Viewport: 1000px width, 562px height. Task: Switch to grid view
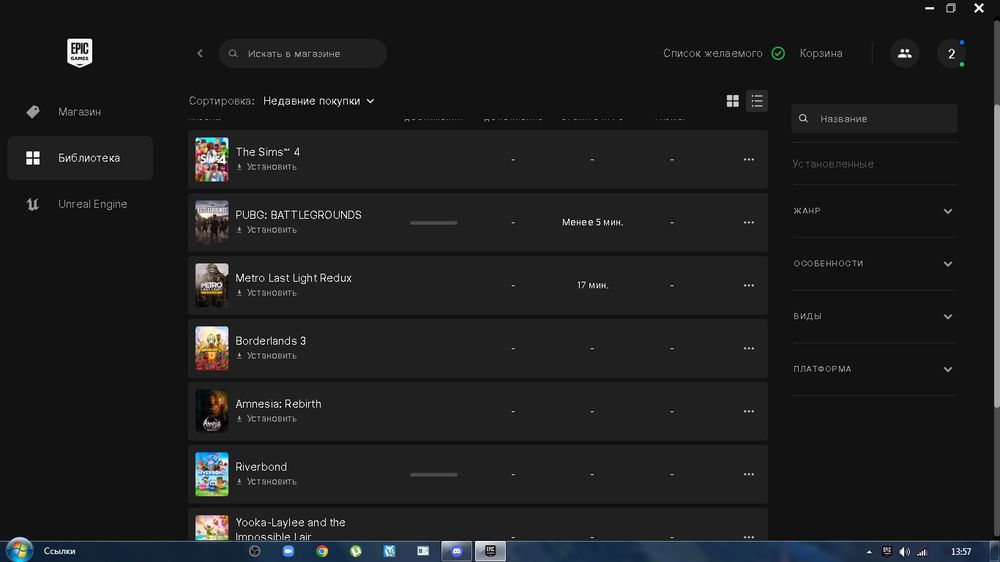733,101
